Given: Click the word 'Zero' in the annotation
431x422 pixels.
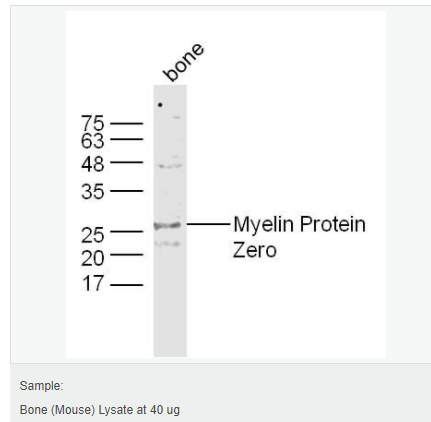Looking at the screenshot, I should 255,250.
